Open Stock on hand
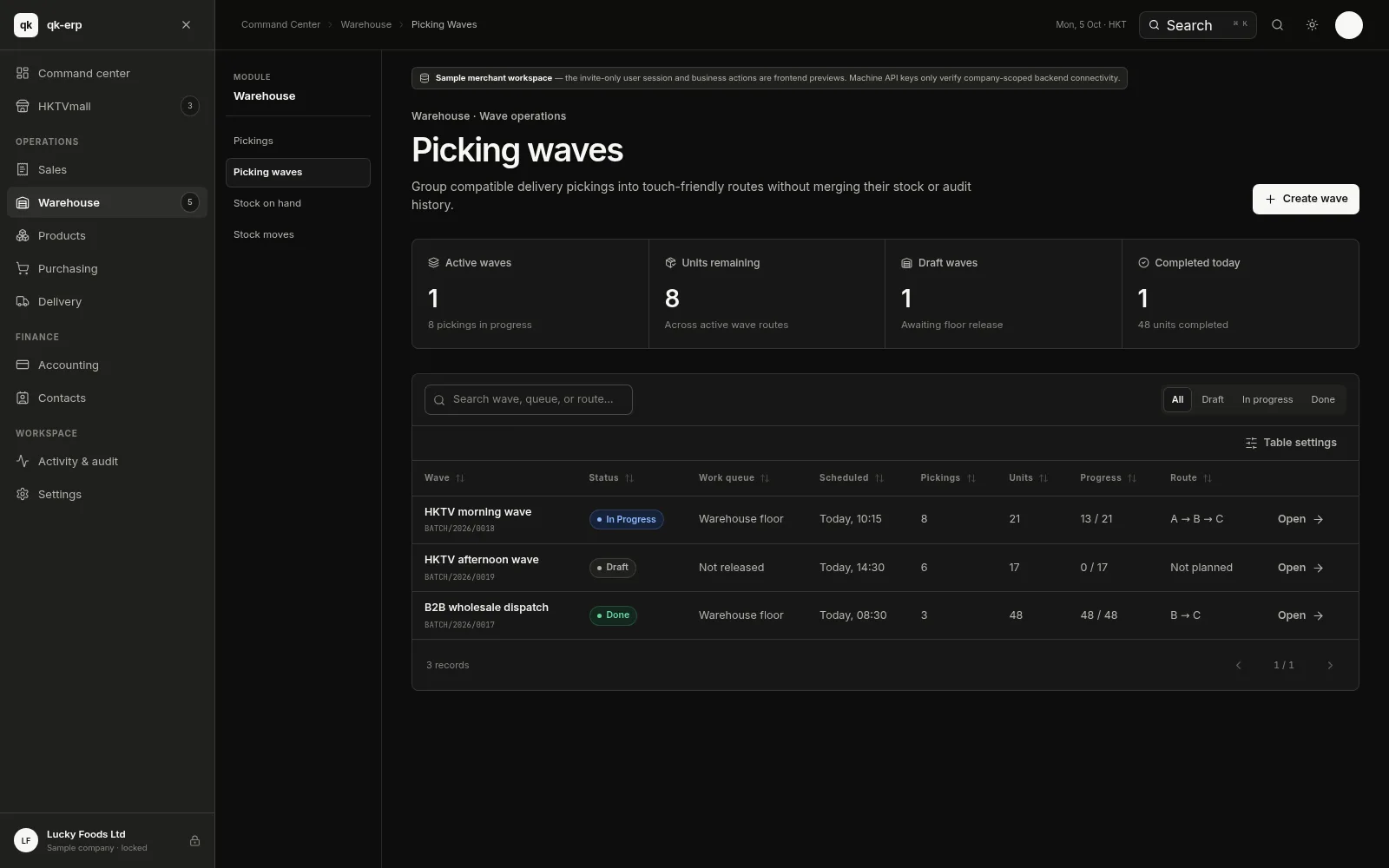 click(298, 203)
